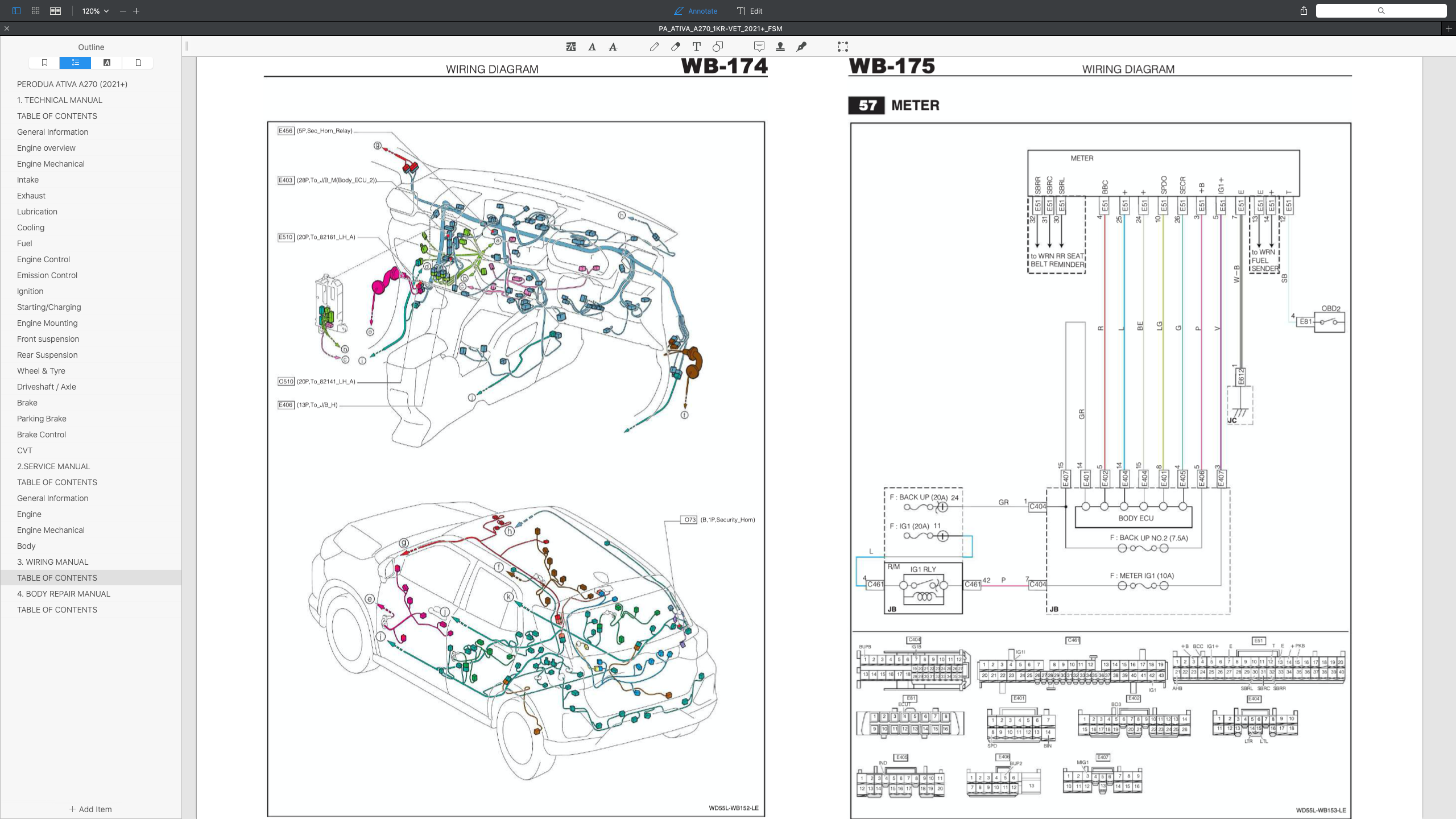Open the Annotate mode tab
The height and width of the screenshot is (819, 1456).
coord(695,11)
